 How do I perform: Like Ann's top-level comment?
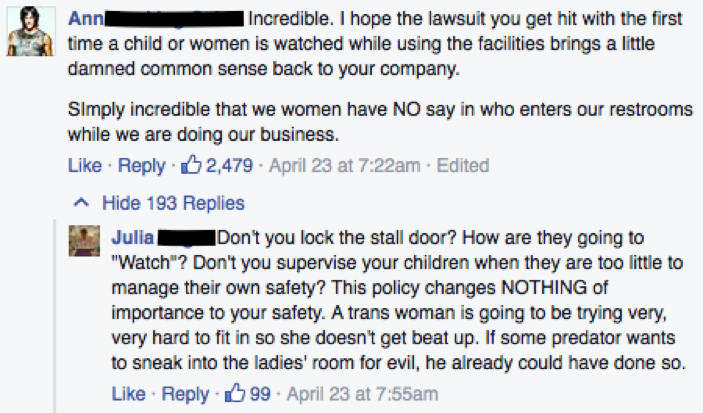[85, 165]
